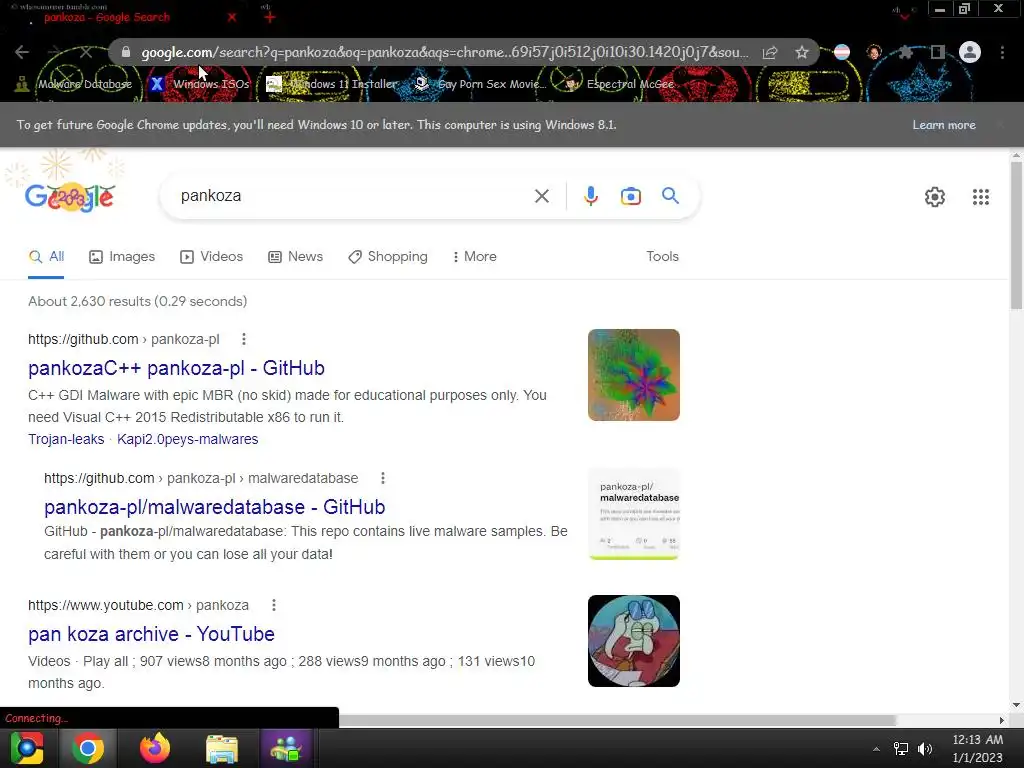This screenshot has height=768, width=1024.
Task: Open network icon in system tray
Action: (901, 748)
